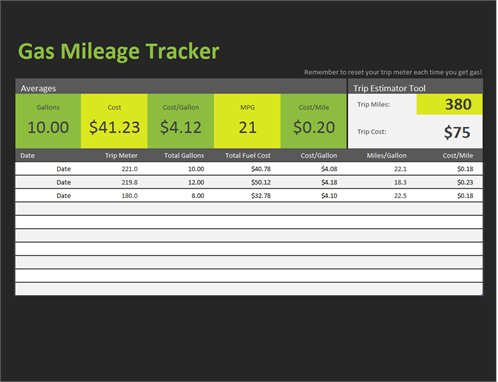Select the Gas Mileage Tracker title
This screenshot has height=382, width=498.
[119, 52]
